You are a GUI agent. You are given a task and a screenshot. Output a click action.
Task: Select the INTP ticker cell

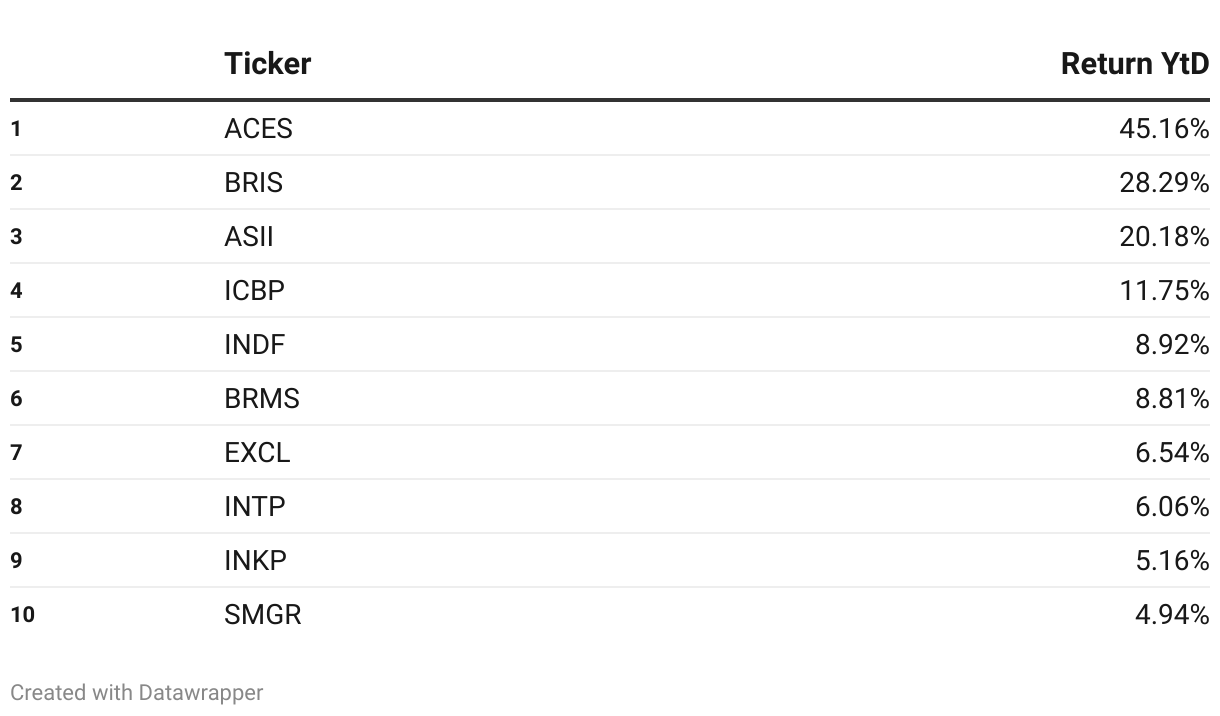[255, 507]
